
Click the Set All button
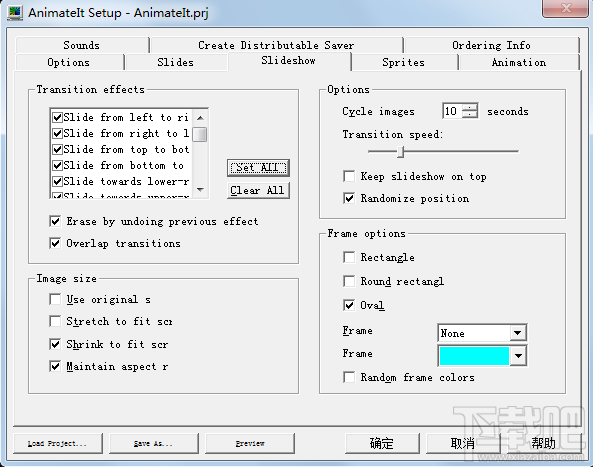pos(258,168)
